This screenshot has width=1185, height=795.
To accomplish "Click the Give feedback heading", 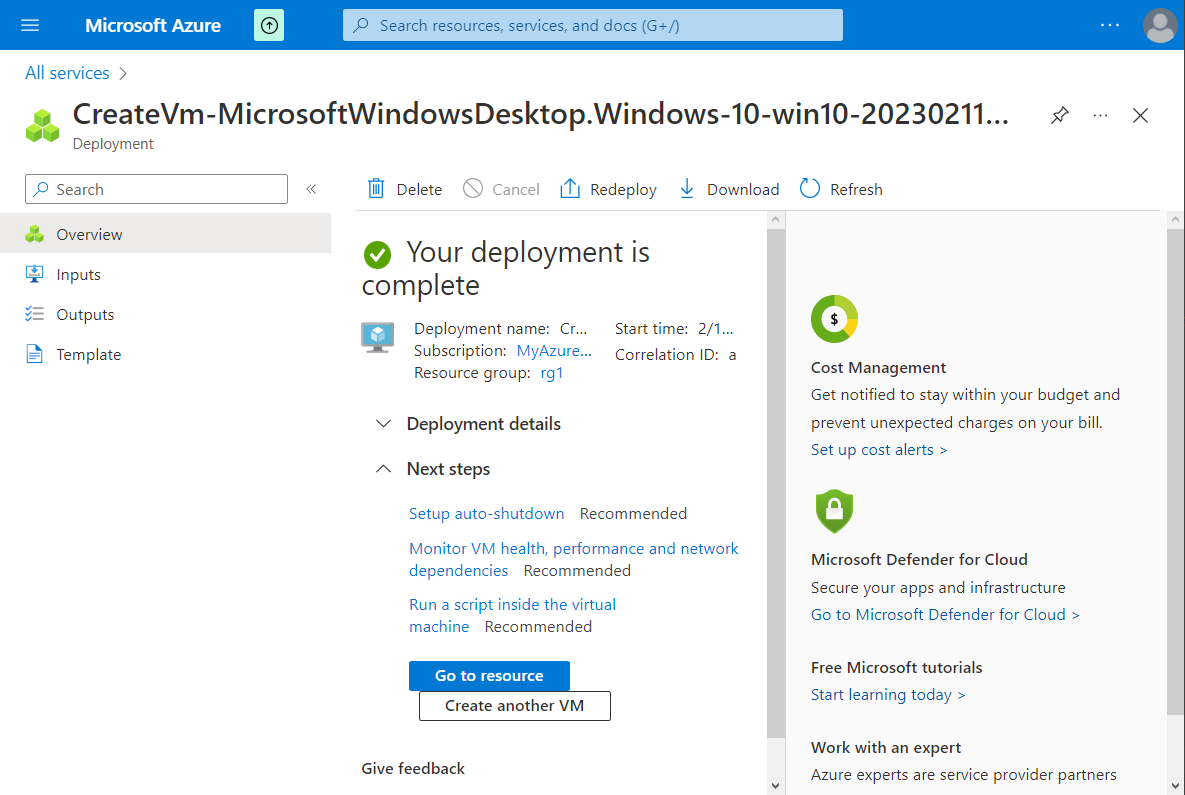I will 413,769.
